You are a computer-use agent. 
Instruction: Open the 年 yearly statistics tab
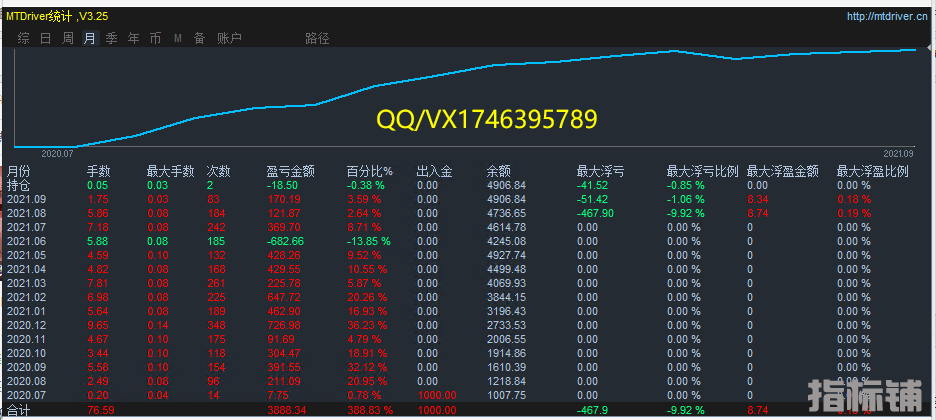133,39
